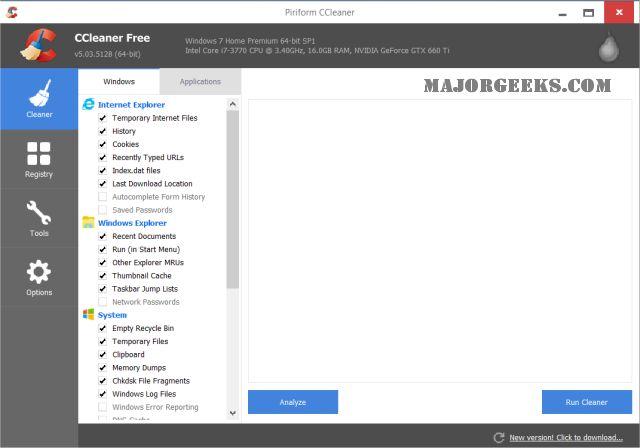640x448 pixels.
Task: Toggle the Cookies checkbox
Action: pyautogui.click(x=102, y=144)
